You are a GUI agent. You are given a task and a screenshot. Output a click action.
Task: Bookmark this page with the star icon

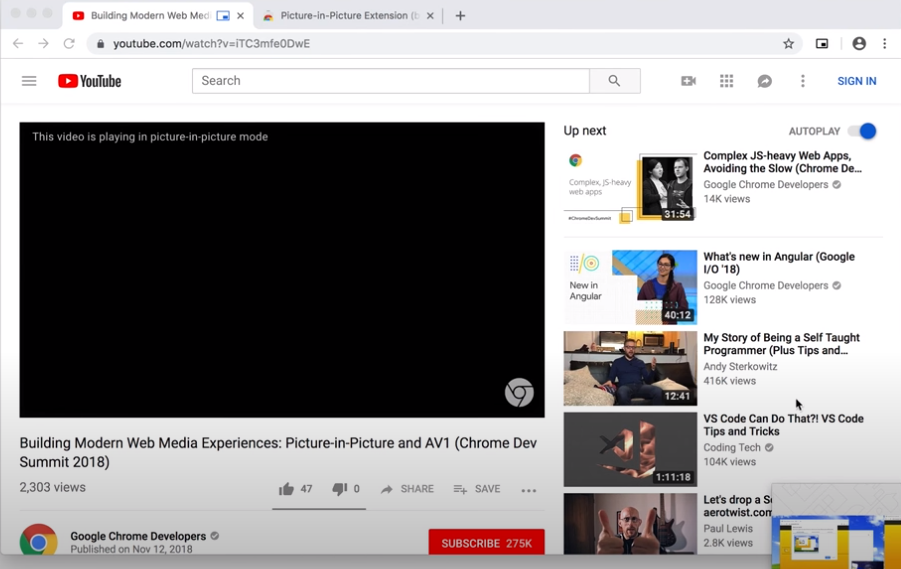point(788,44)
